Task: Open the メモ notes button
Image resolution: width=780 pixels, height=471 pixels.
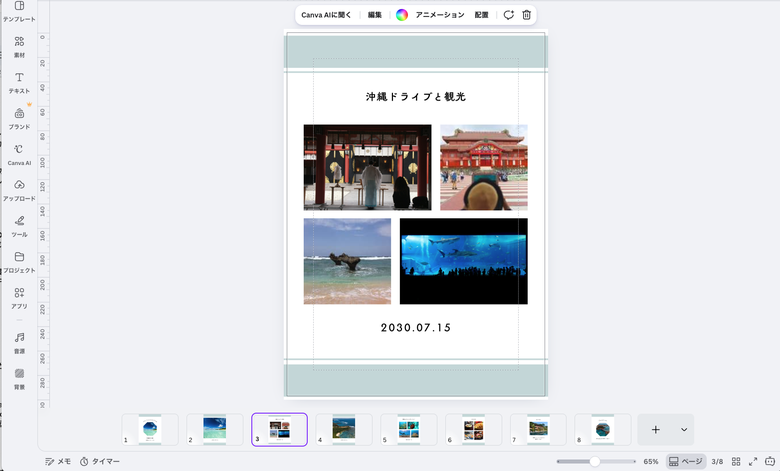Action: [x=58, y=462]
